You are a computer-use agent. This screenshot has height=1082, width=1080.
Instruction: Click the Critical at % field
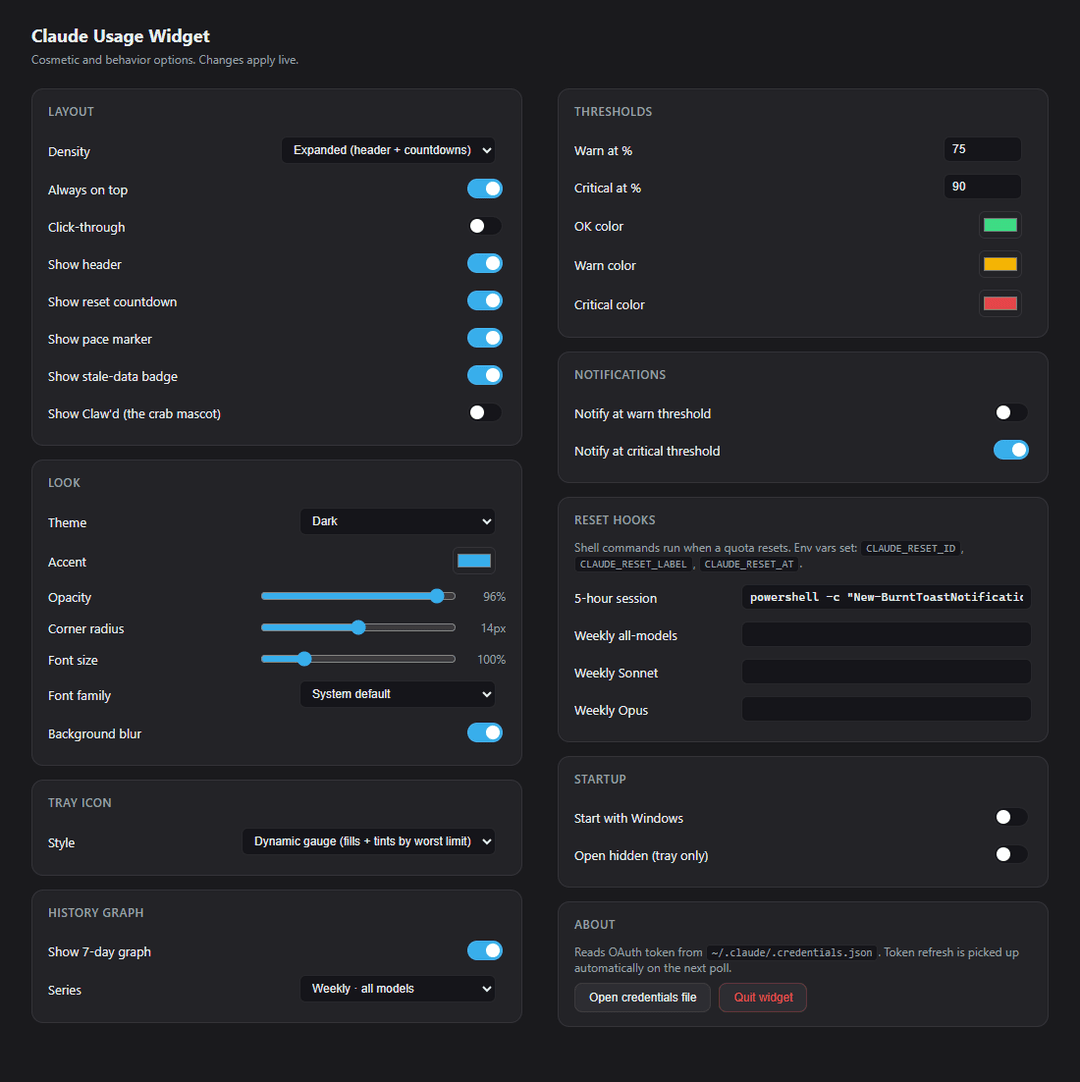coord(982,186)
